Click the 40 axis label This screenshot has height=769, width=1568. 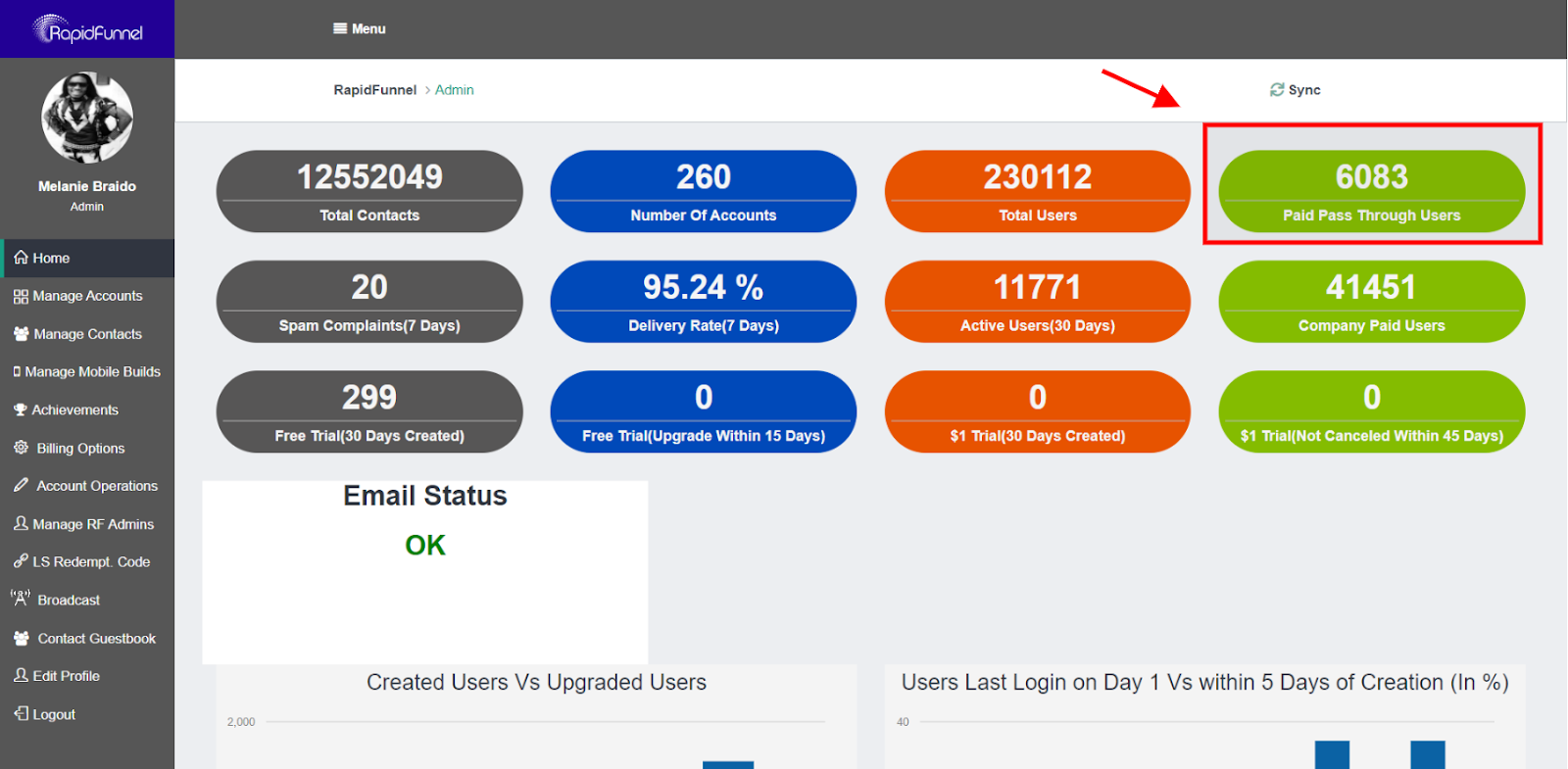tap(903, 722)
